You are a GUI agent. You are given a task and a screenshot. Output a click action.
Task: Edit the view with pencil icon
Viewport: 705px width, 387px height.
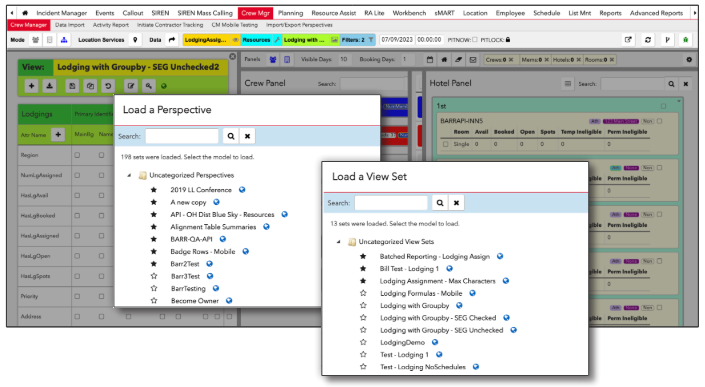point(131,86)
